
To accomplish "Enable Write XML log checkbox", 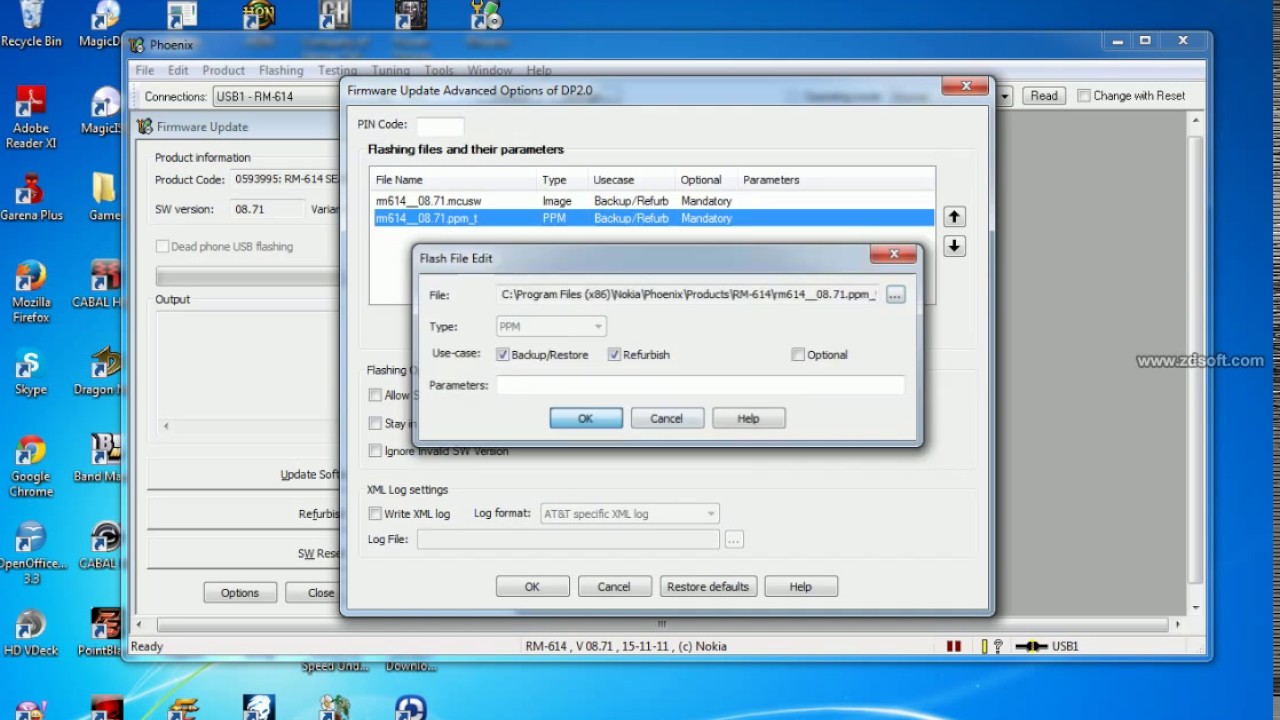I will 375,514.
